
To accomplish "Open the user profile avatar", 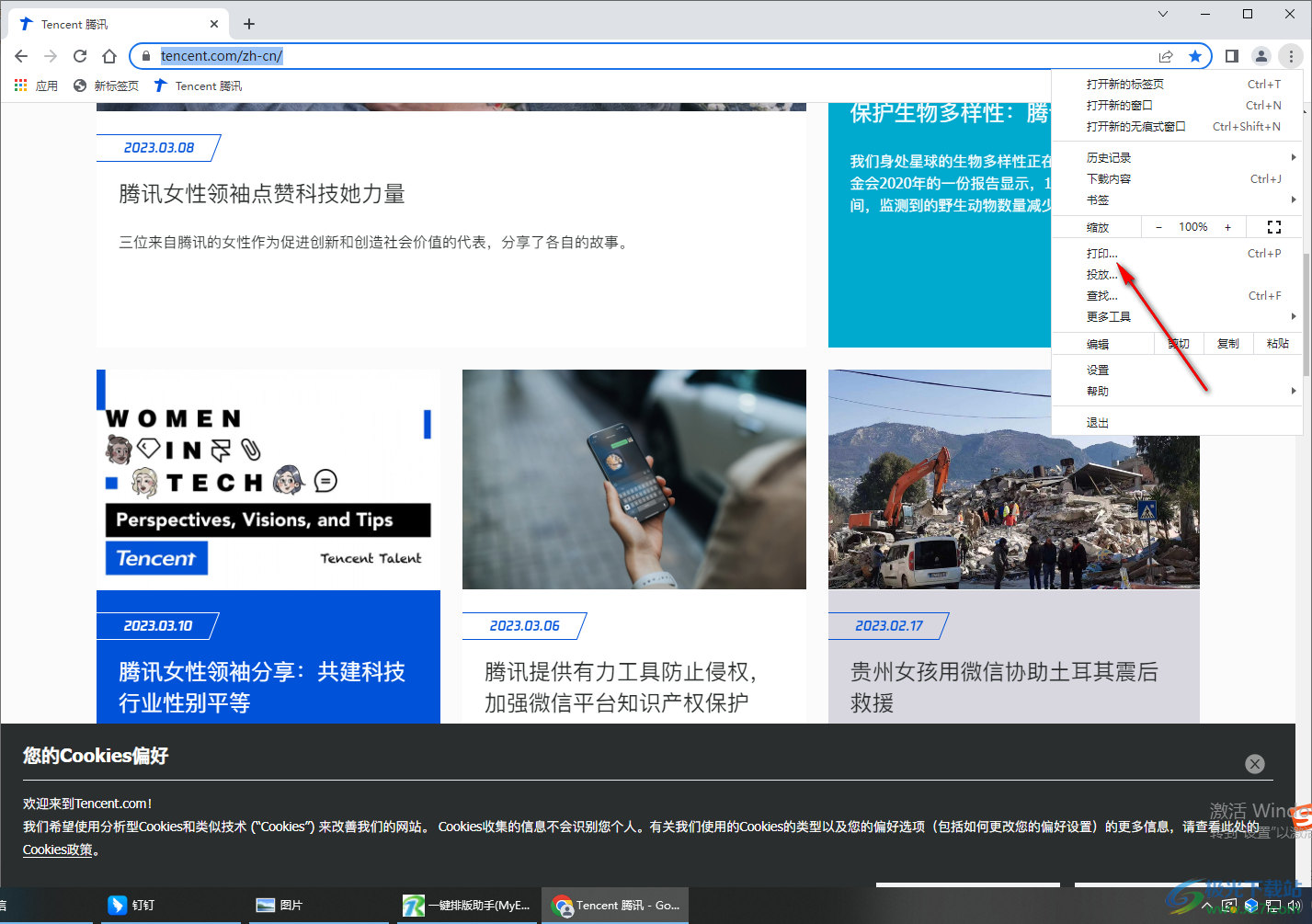I will tap(1261, 56).
